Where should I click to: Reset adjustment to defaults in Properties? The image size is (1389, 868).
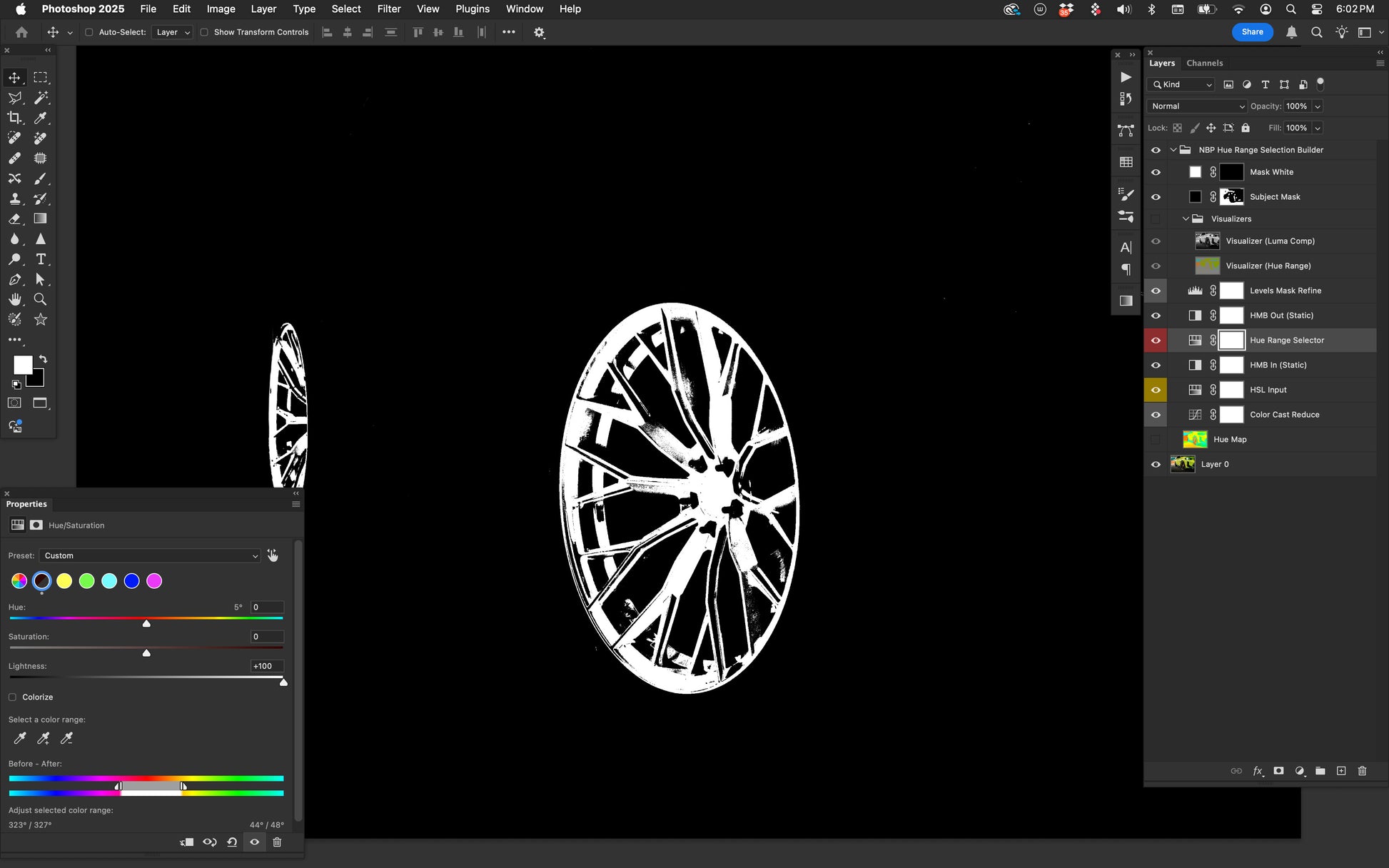tap(232, 842)
